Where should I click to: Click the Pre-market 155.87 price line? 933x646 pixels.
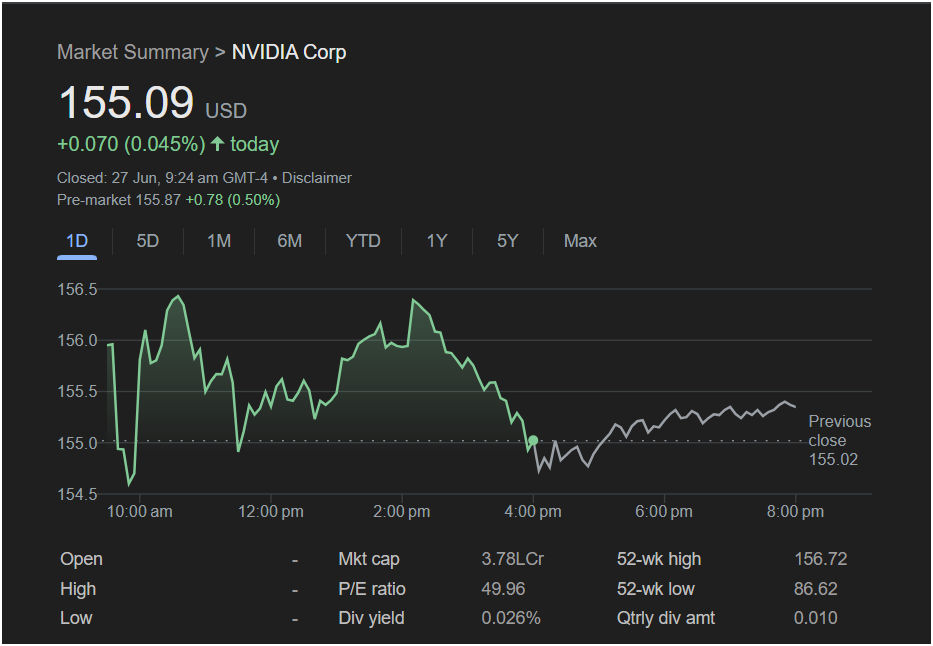(x=168, y=200)
